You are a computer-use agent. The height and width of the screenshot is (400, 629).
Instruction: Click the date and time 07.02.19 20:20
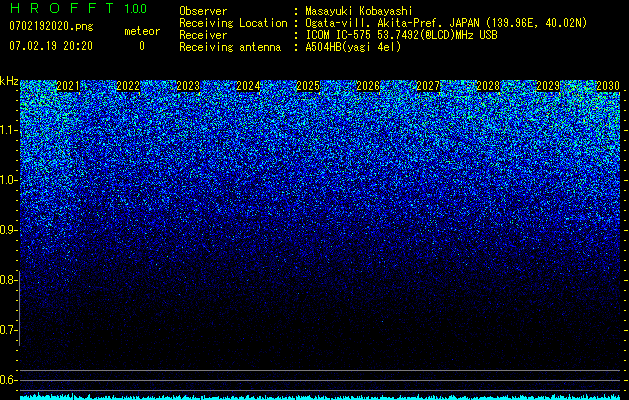pyautogui.click(x=51, y=46)
